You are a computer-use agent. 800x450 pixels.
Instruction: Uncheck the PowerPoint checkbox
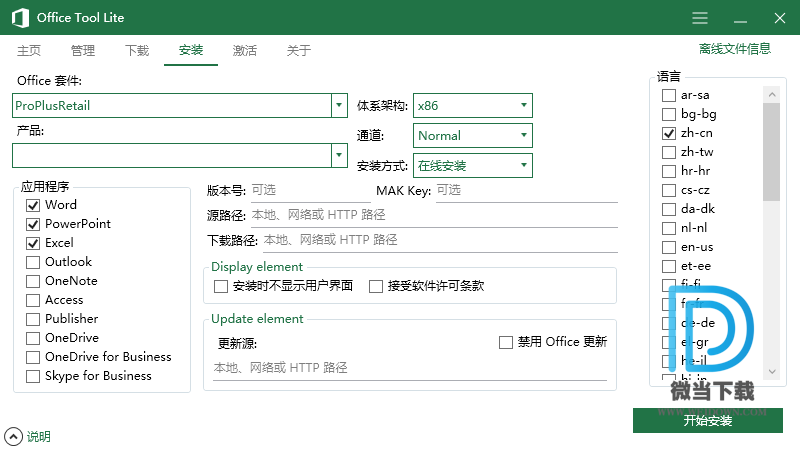33,224
